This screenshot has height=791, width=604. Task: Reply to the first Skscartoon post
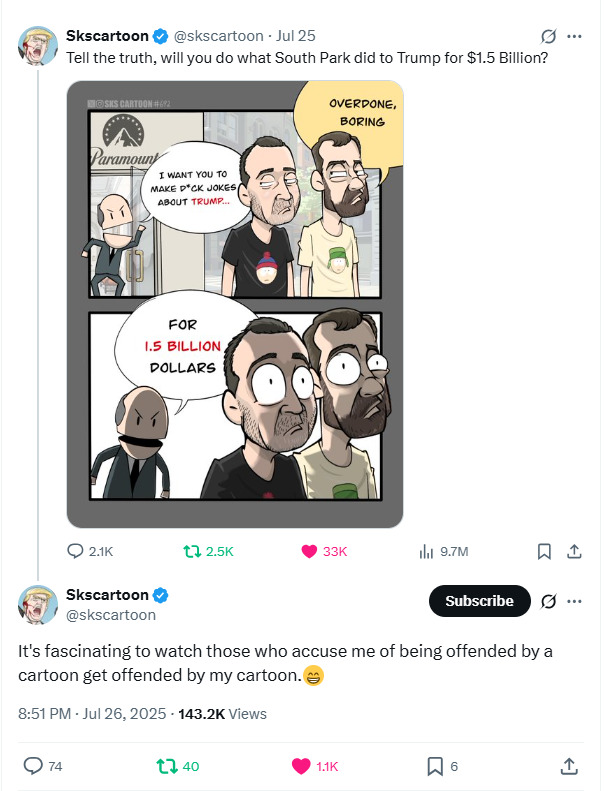[x=77, y=551]
